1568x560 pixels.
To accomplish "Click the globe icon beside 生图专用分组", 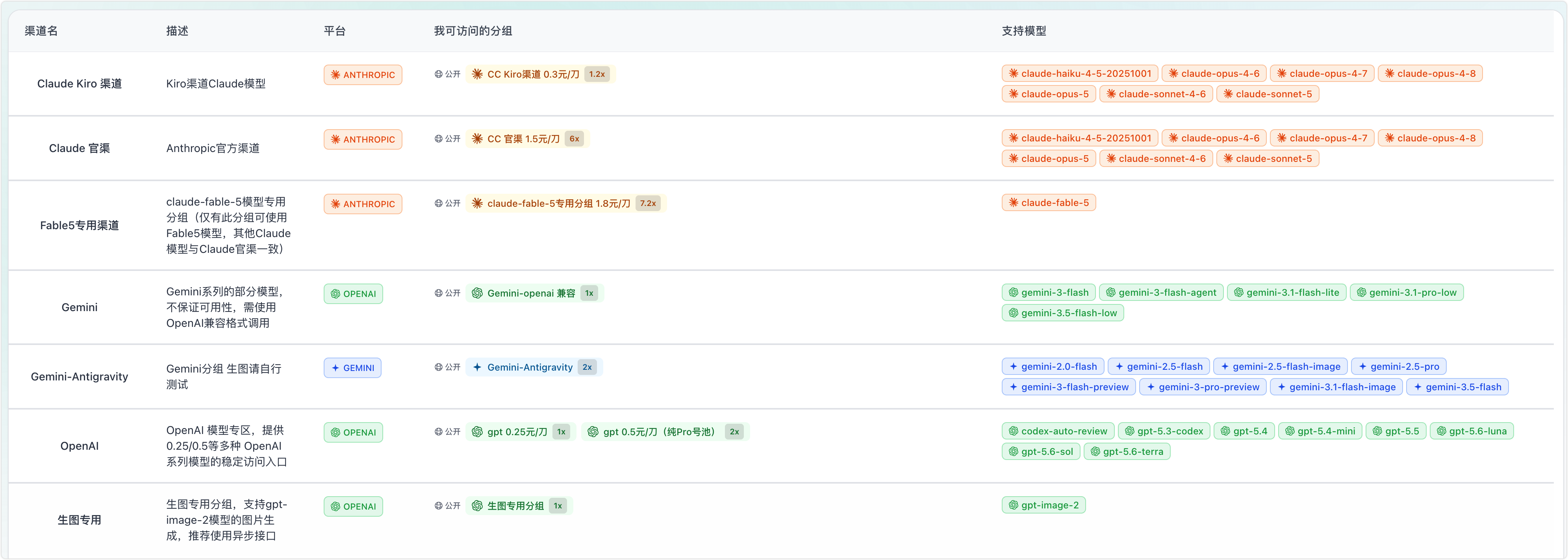I will (438, 506).
